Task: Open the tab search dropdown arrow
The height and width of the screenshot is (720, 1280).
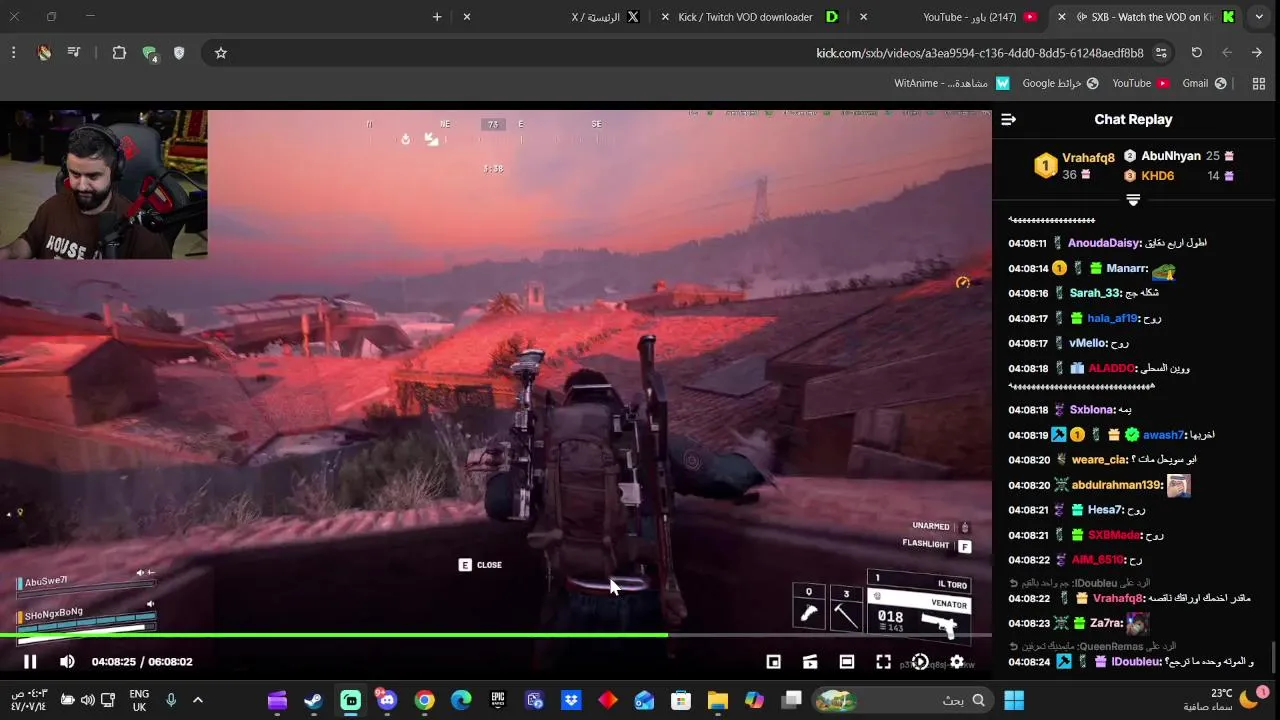Action: pyautogui.click(x=1259, y=17)
